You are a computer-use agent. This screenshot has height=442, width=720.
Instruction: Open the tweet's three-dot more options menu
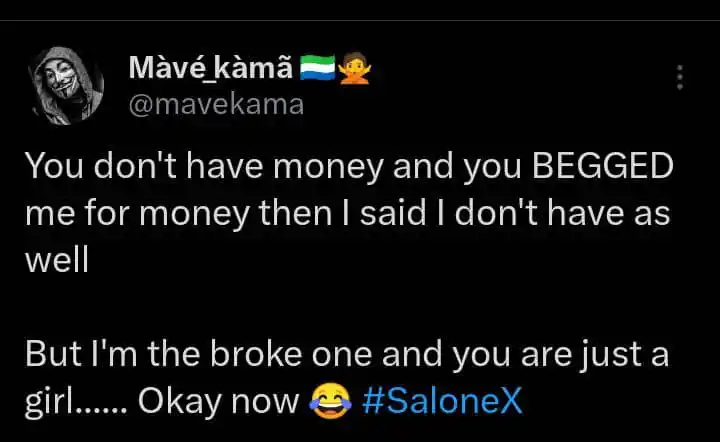pyautogui.click(x=680, y=78)
